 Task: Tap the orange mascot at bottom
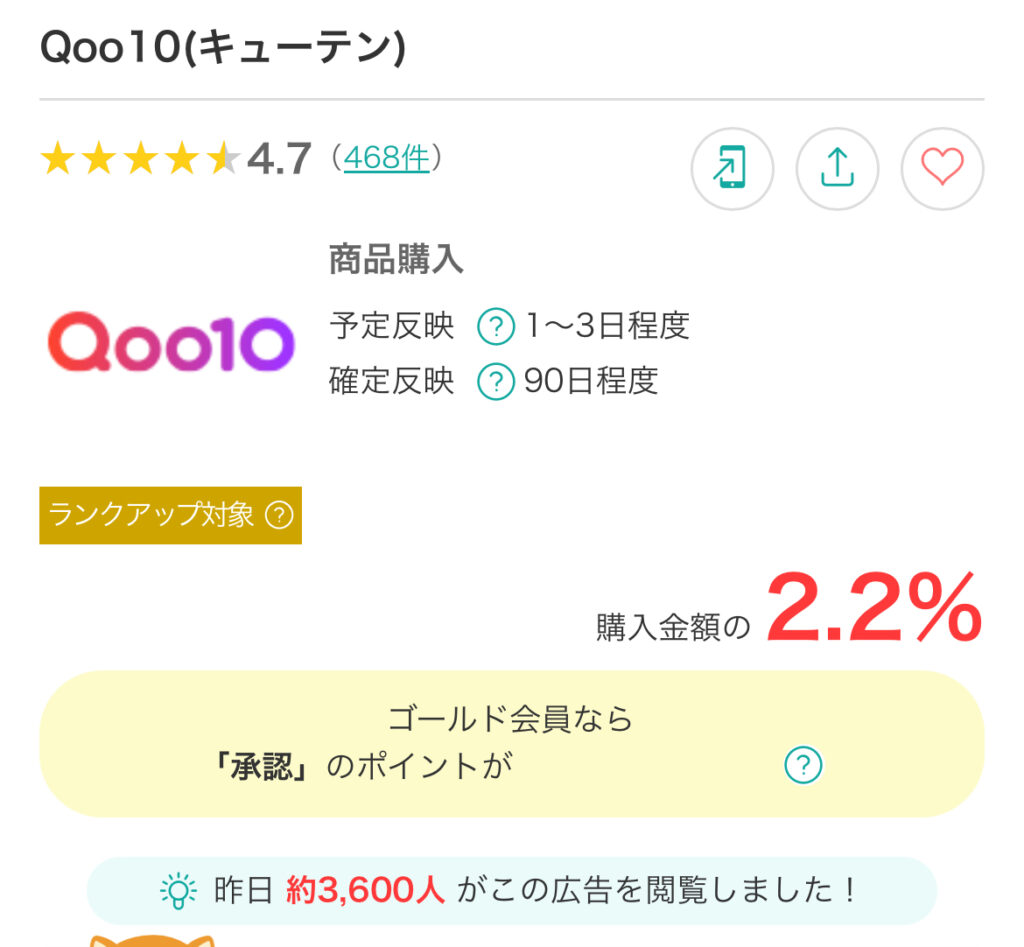(x=152, y=941)
